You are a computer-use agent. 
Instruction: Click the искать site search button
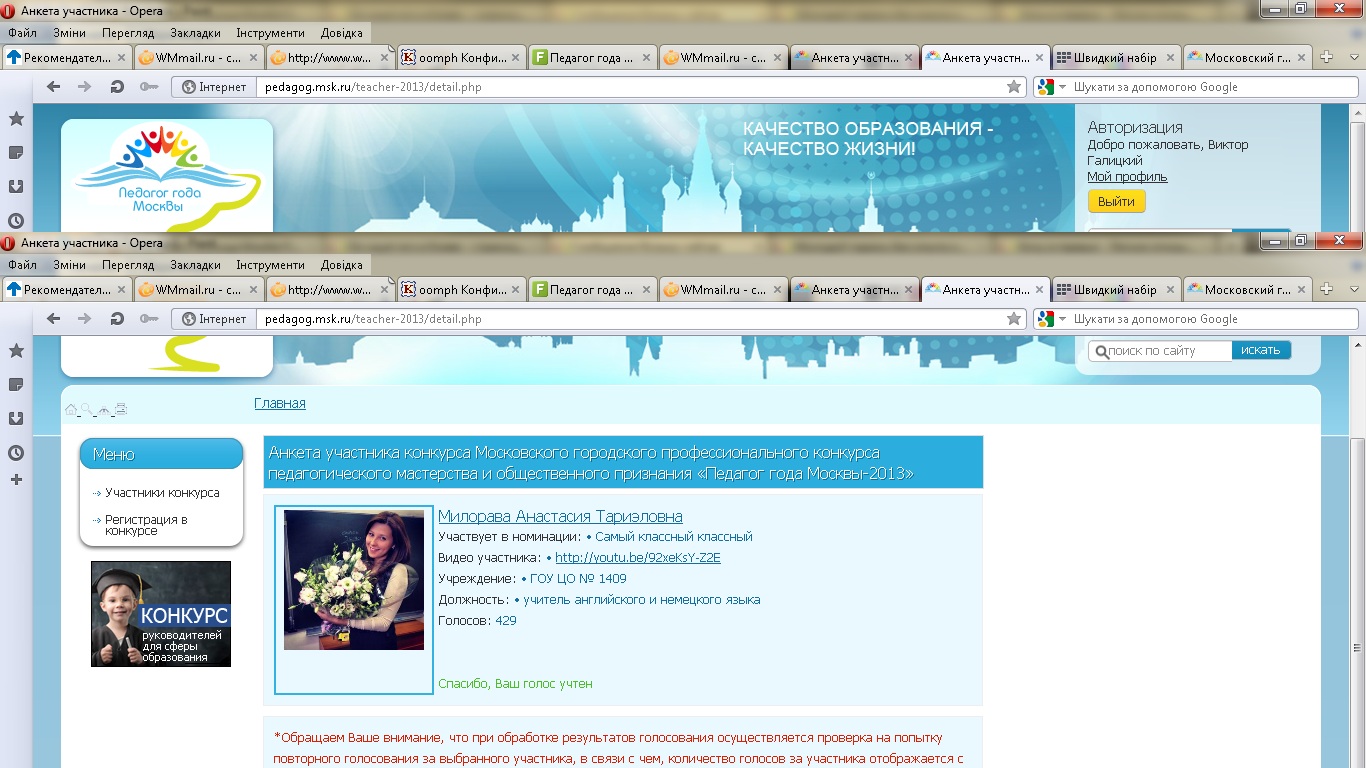pos(1261,351)
